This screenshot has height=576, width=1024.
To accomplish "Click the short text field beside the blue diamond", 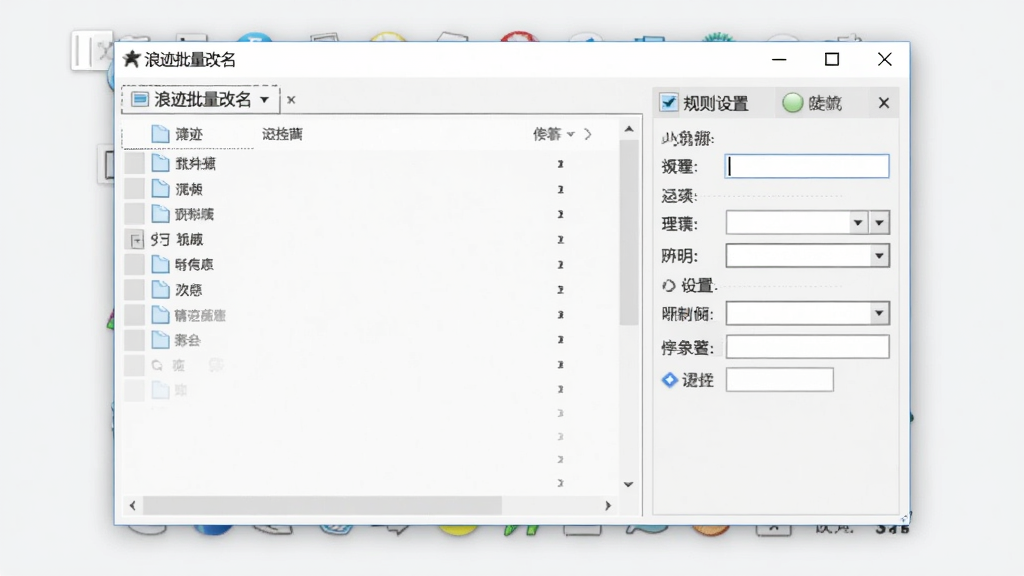I will click(x=780, y=380).
